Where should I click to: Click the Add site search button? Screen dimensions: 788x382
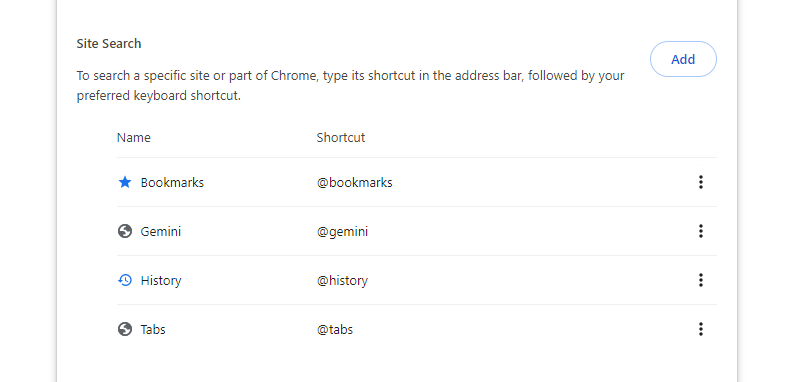[683, 59]
